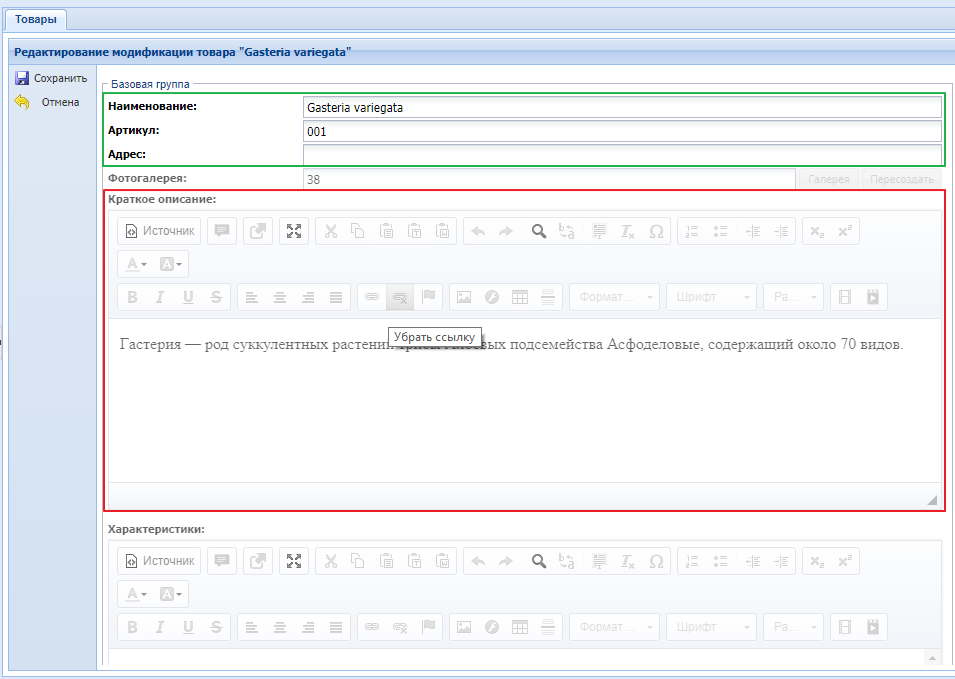
Task: Switch to the Товары tab
Action: [35, 19]
